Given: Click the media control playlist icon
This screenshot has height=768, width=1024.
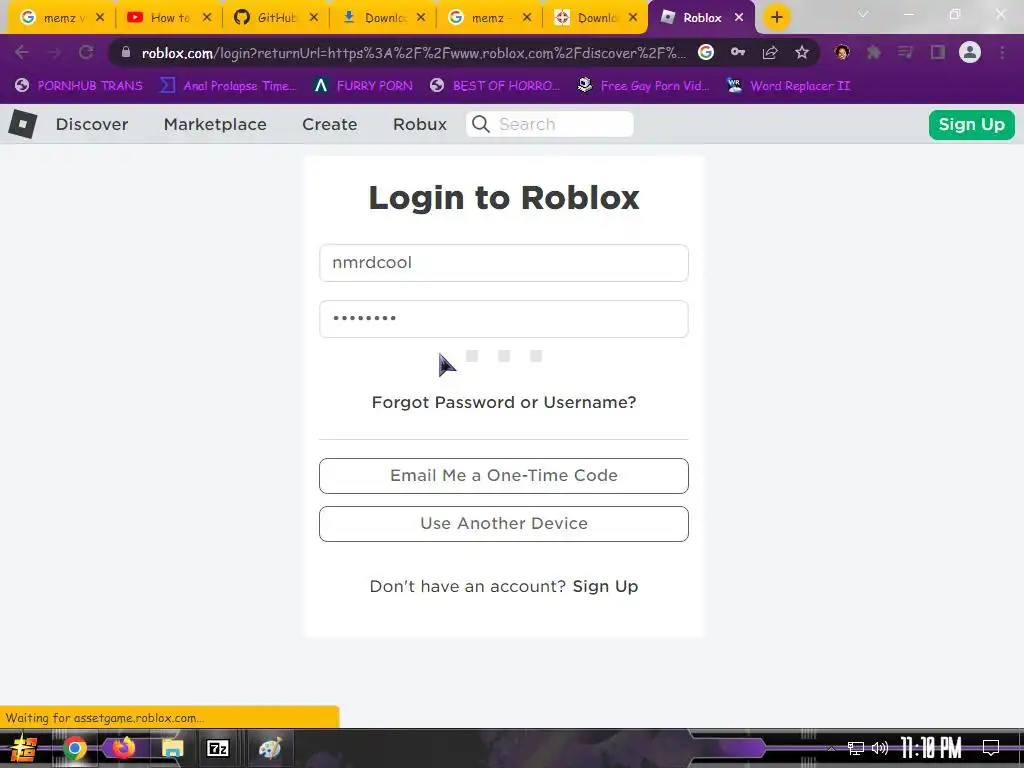Looking at the screenshot, I should coord(905,52).
